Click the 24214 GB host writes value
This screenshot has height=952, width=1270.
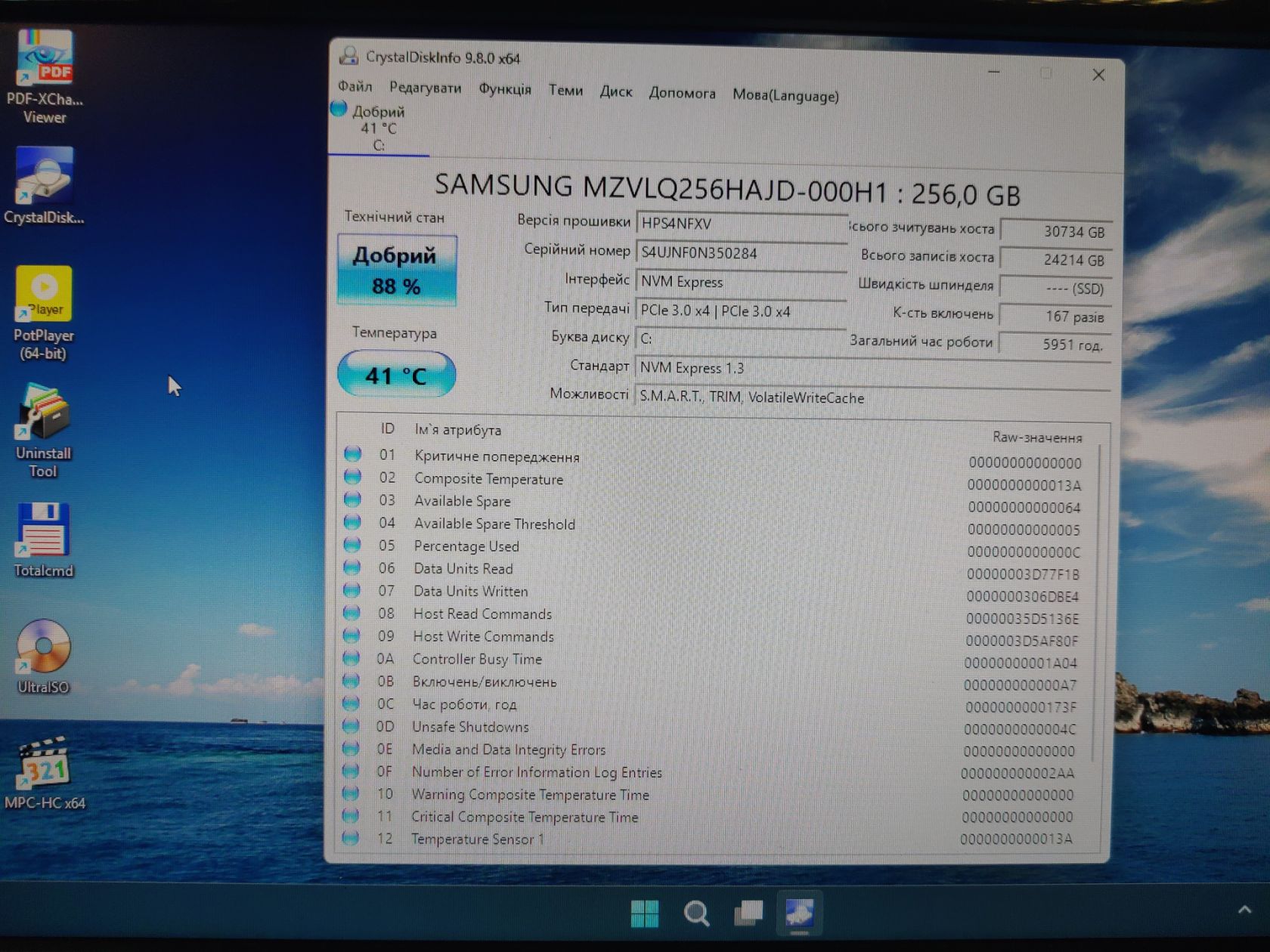pyautogui.click(x=1055, y=260)
